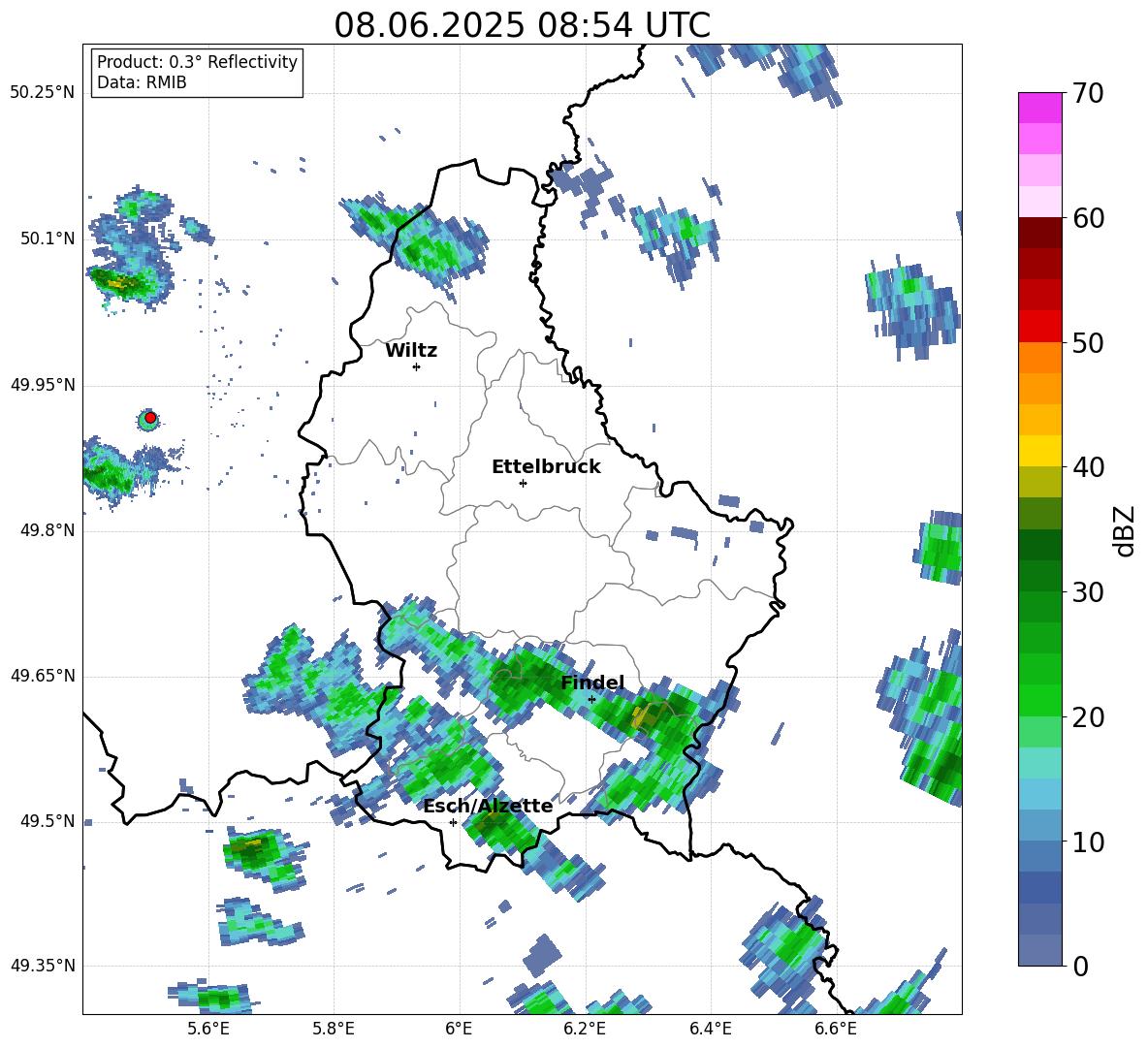Screen dimensions: 1148x1048
Task: Click the 40 colorbar tick label
Action: pyautogui.click(x=1088, y=467)
